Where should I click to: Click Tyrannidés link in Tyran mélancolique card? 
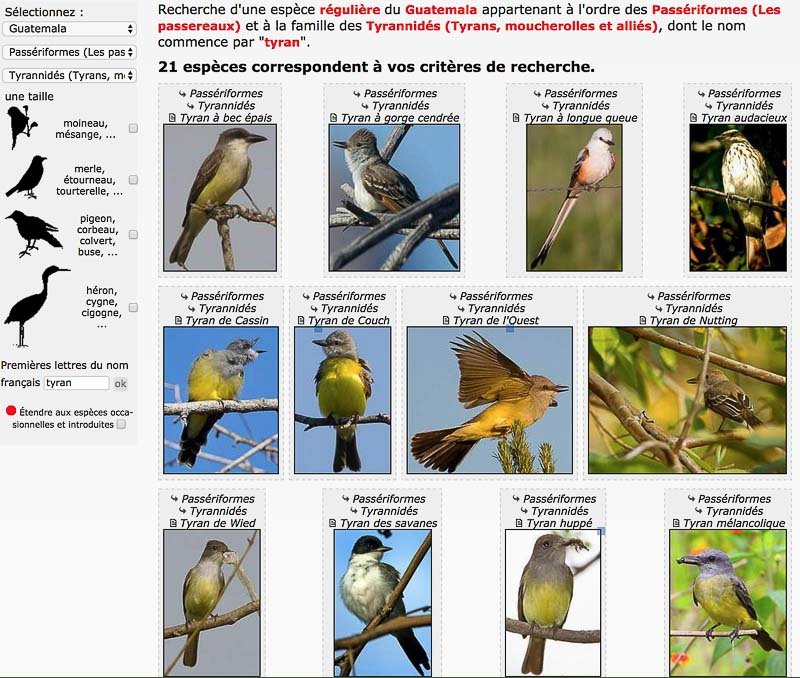(x=735, y=511)
